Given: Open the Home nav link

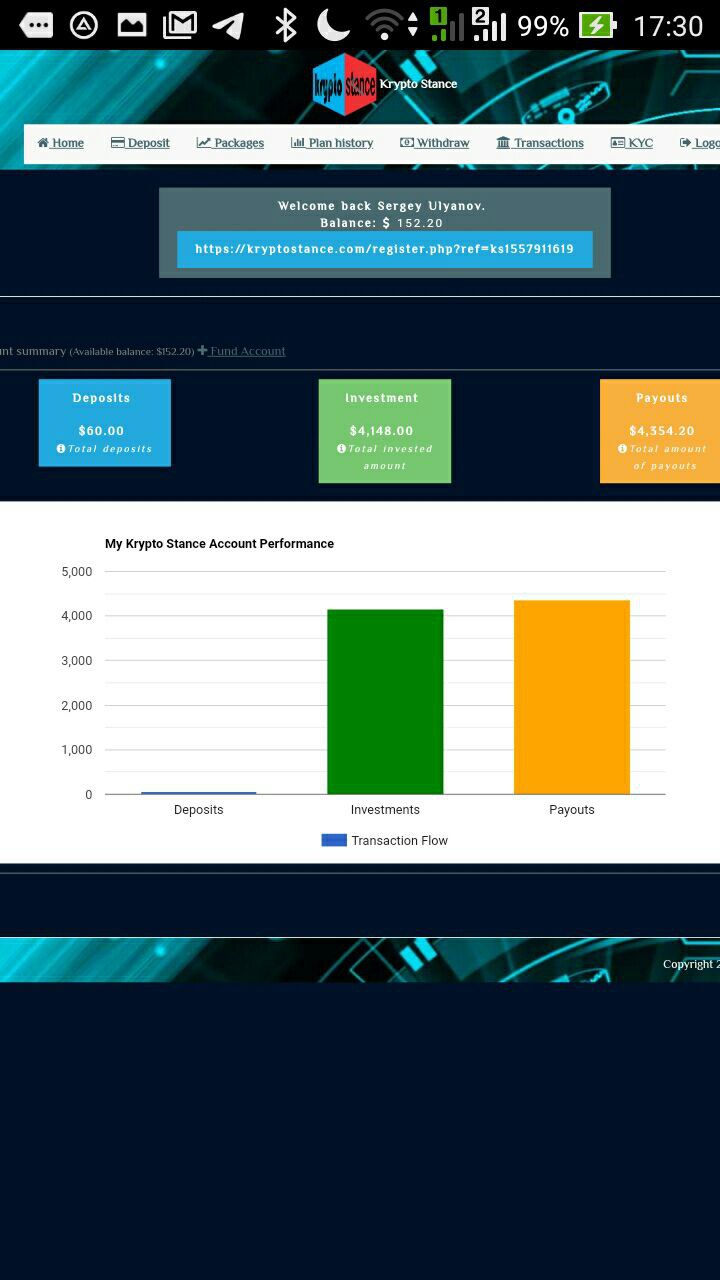Looking at the screenshot, I should 61,143.
